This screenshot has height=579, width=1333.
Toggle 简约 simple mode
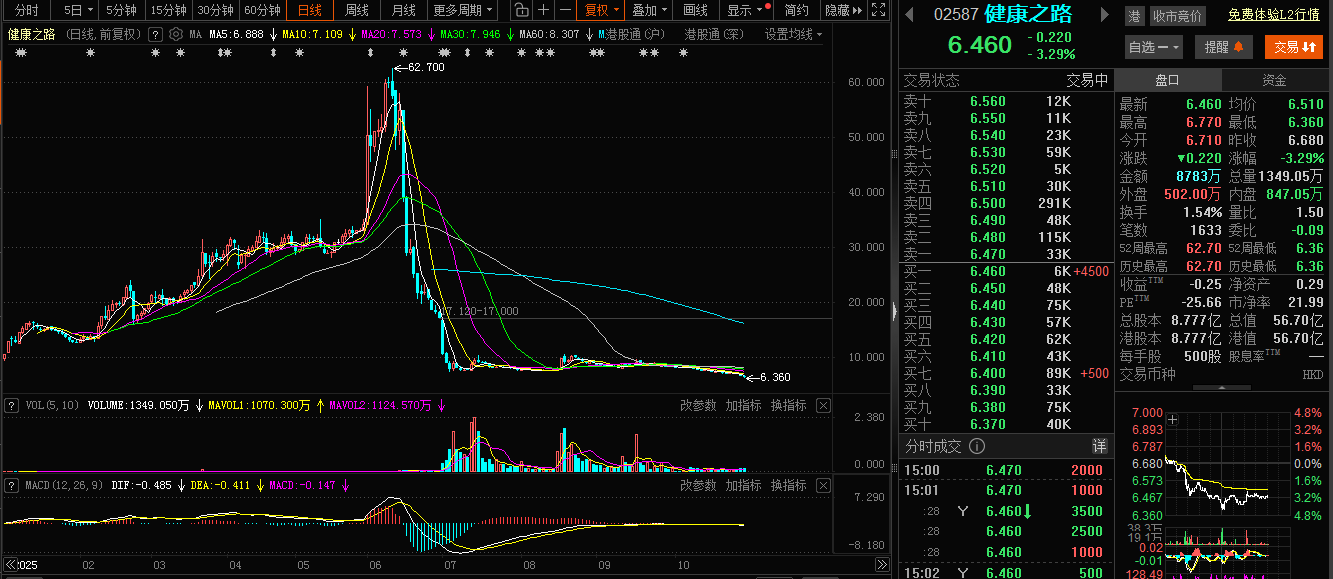797,10
